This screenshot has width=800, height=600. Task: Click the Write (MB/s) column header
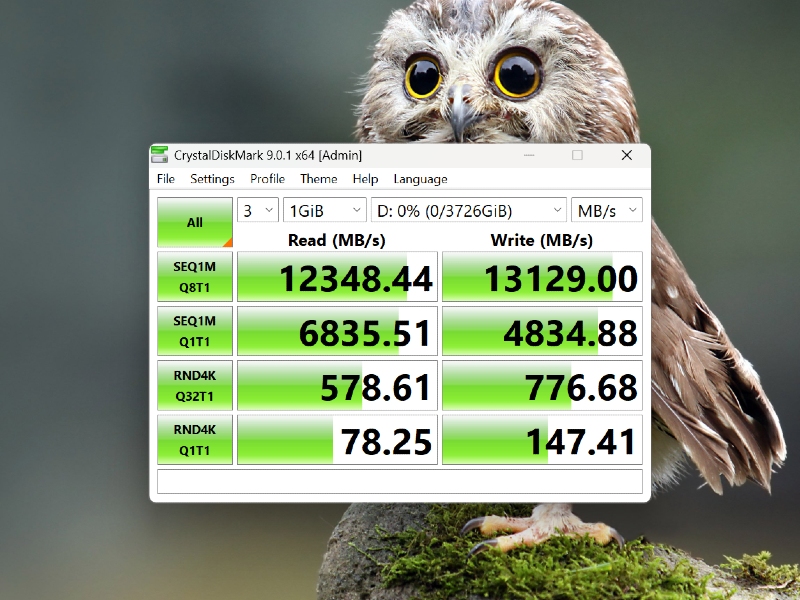tap(542, 240)
